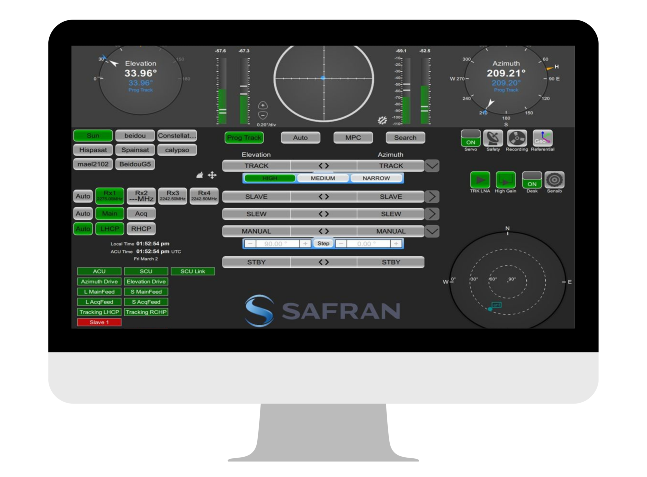
Task: Collapse the TRACK row chevron
Action: tap(432, 165)
